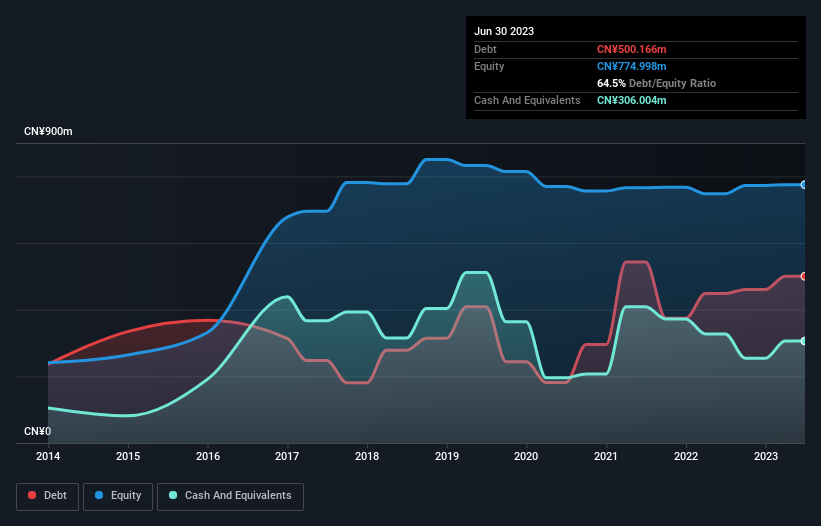Click the CN¥900m y-axis label

48,131
